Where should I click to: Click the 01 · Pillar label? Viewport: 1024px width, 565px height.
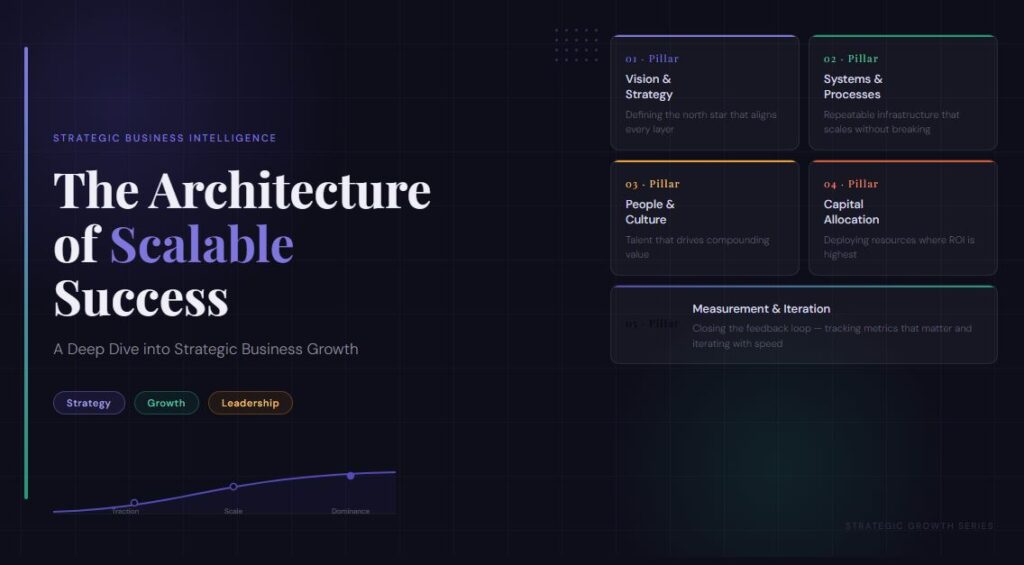click(x=652, y=59)
